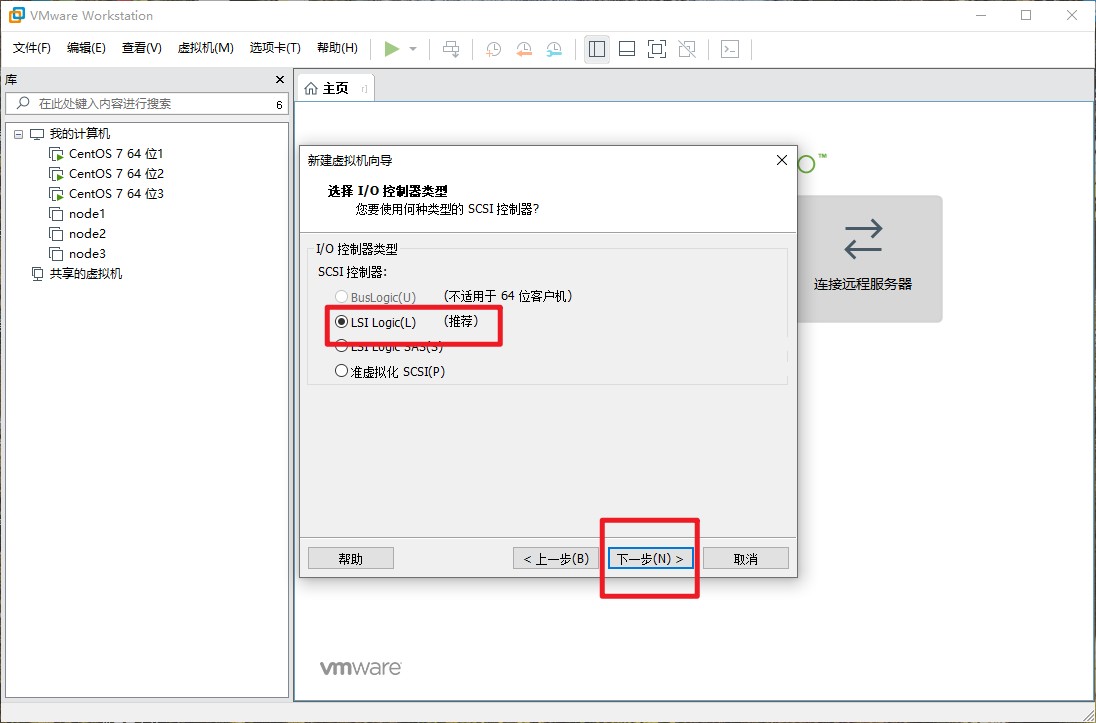1096x723 pixels.
Task: Select CentOS 7 64 位1 virtual machine
Action: [x=116, y=154]
